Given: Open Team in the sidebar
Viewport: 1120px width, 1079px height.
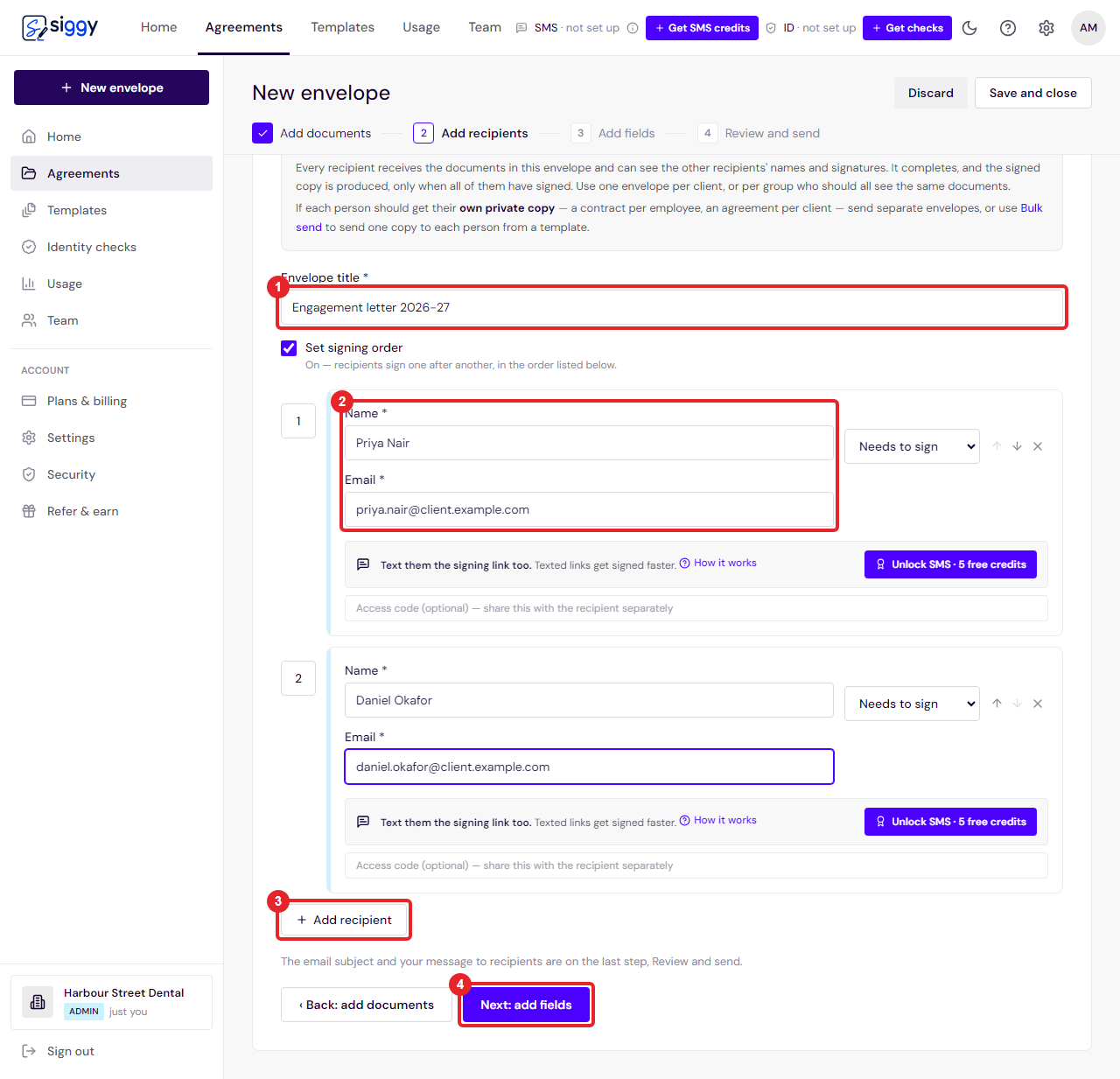Looking at the screenshot, I should tap(111, 320).
